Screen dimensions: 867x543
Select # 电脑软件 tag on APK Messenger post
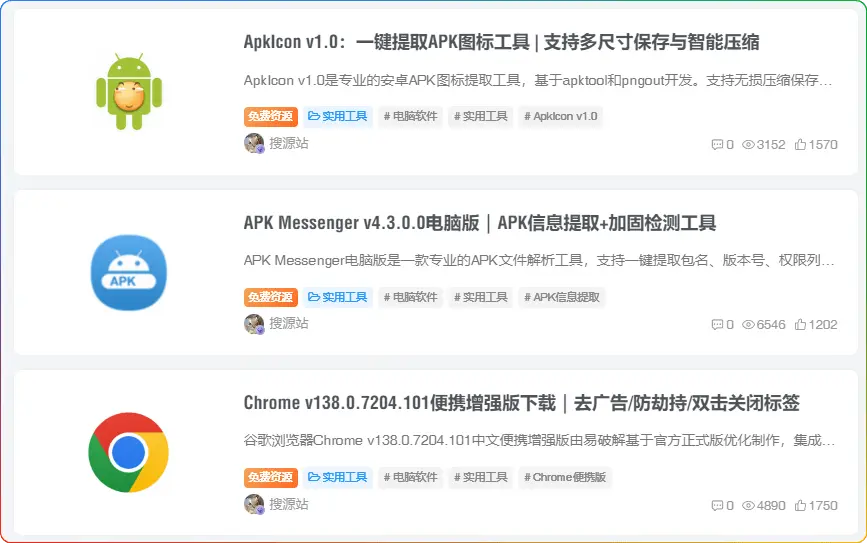(x=410, y=297)
